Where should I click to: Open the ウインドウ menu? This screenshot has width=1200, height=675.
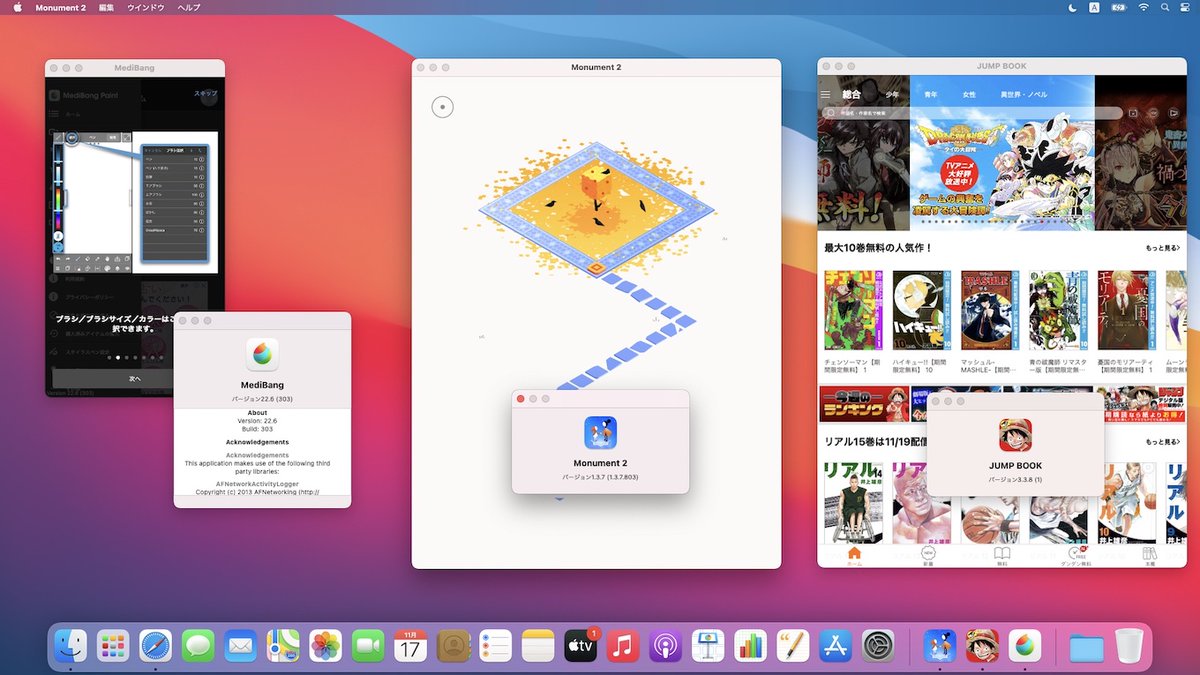pyautogui.click(x=146, y=7)
